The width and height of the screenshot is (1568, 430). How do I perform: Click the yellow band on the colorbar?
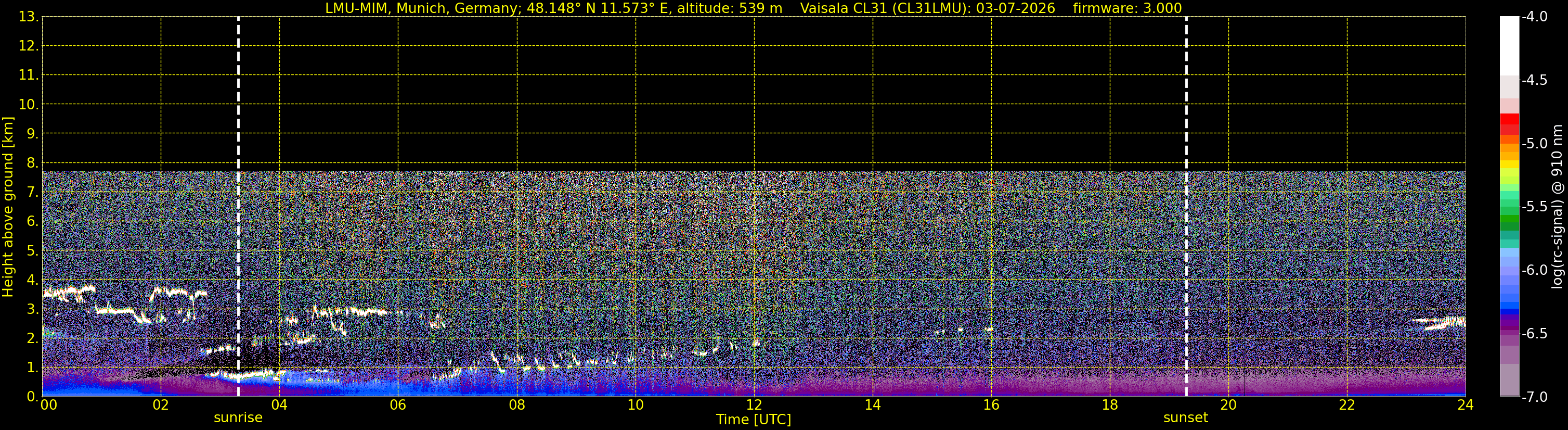pos(1510,164)
